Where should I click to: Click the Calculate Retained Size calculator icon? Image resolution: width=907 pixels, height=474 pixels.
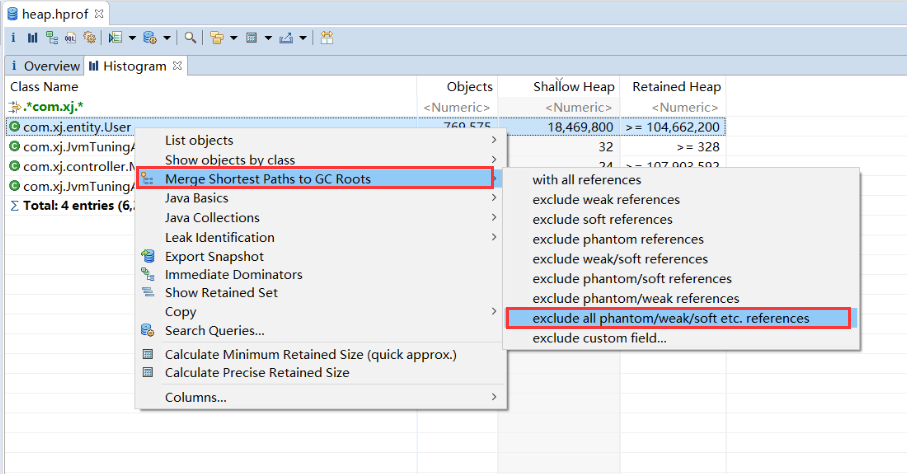coord(252,38)
